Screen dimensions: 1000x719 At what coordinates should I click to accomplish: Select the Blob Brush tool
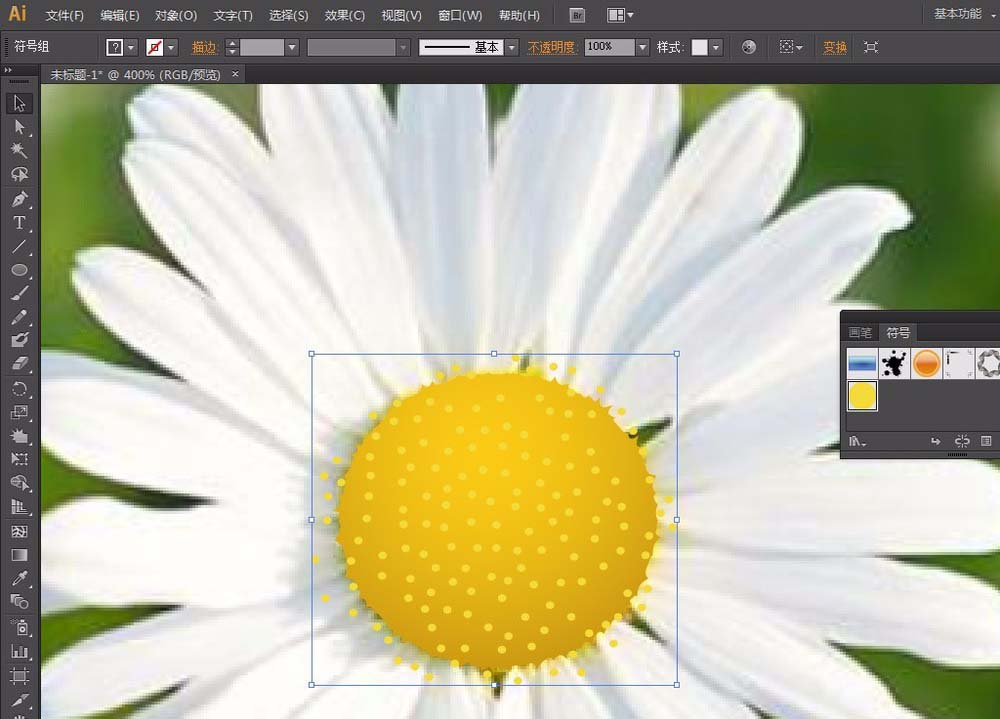[x=19, y=340]
